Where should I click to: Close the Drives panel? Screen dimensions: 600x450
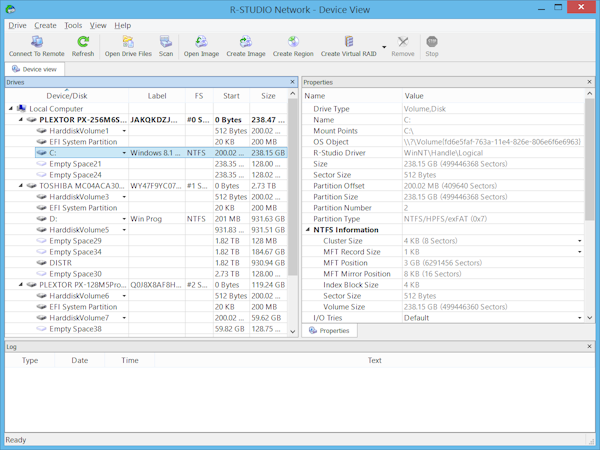click(292, 82)
